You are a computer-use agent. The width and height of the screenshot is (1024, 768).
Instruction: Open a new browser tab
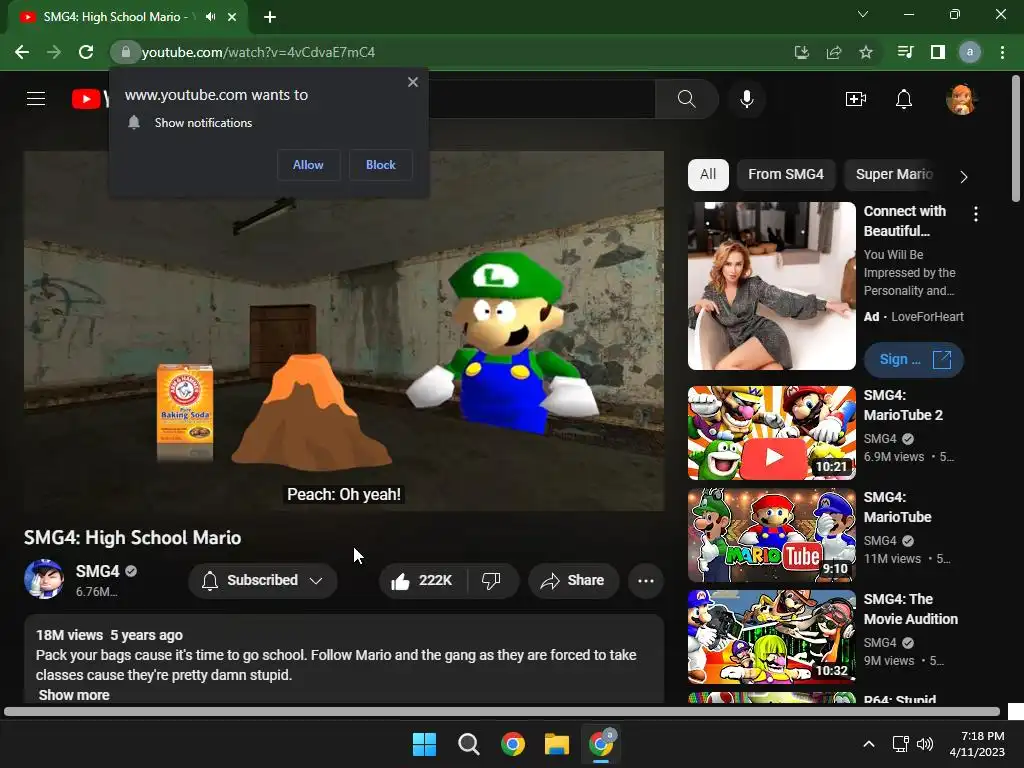click(x=270, y=17)
